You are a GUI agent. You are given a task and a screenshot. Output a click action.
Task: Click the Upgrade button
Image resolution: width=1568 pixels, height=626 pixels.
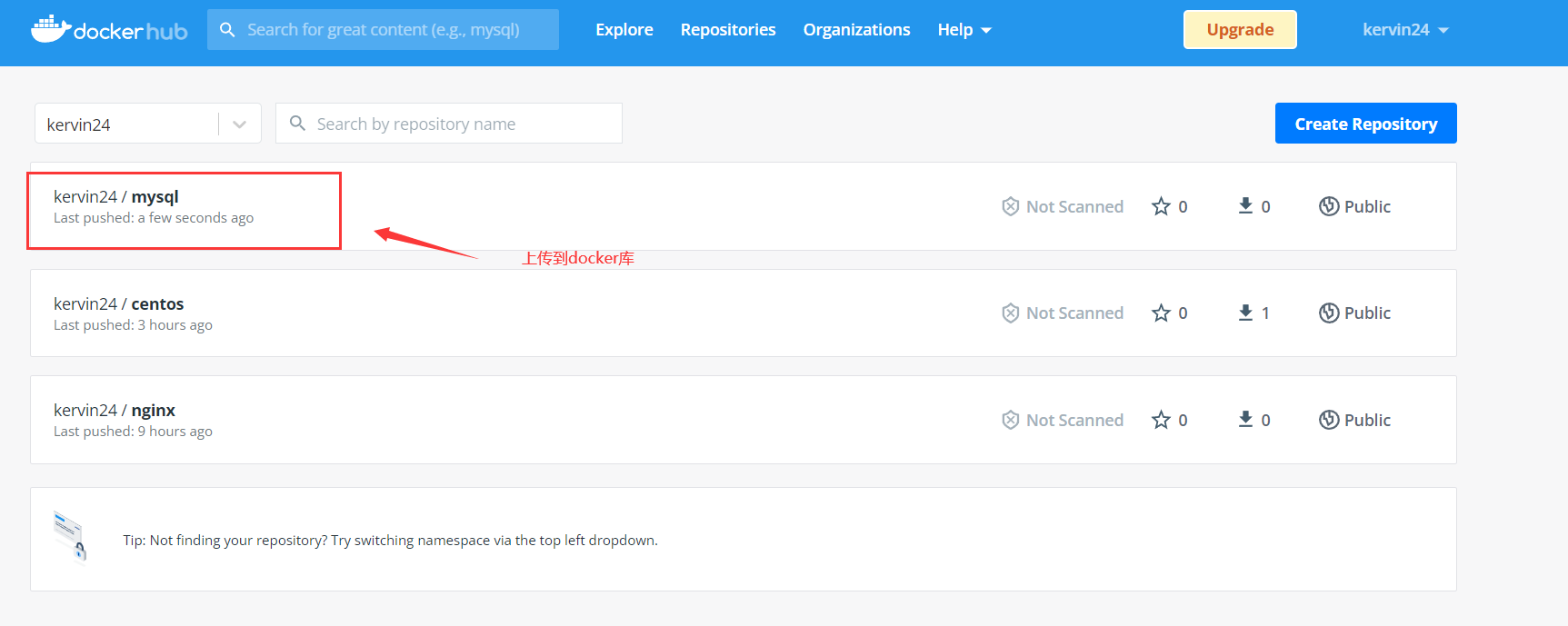1240,30
